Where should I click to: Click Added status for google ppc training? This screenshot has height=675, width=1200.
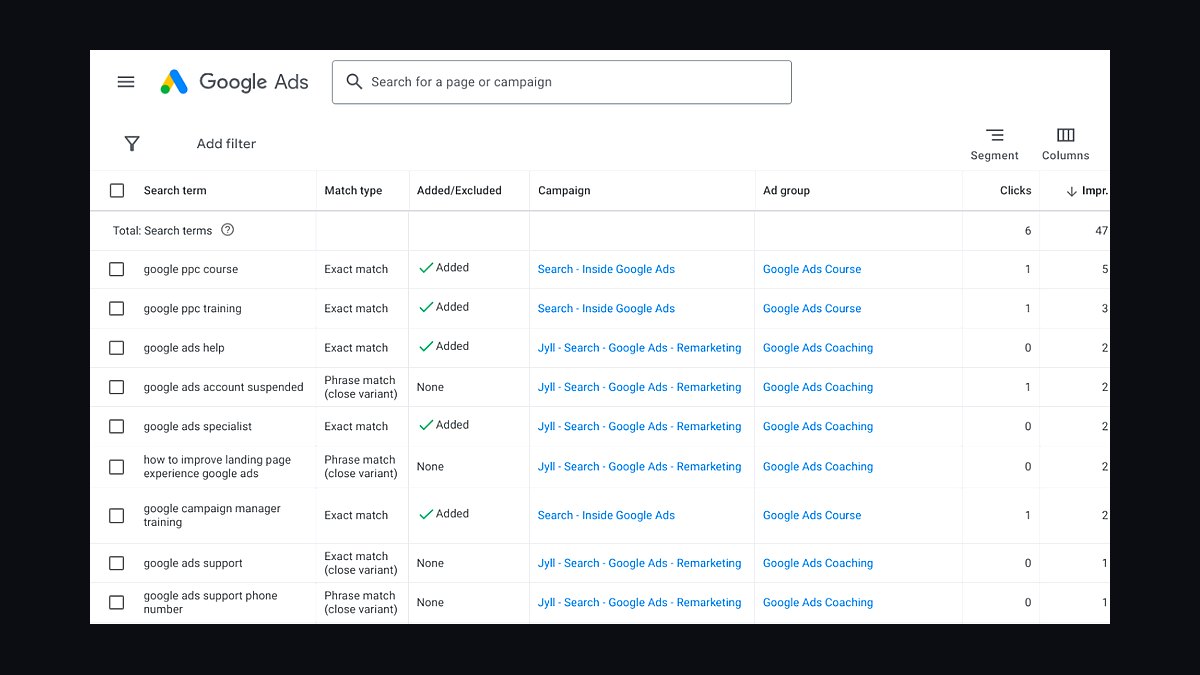[x=444, y=307]
